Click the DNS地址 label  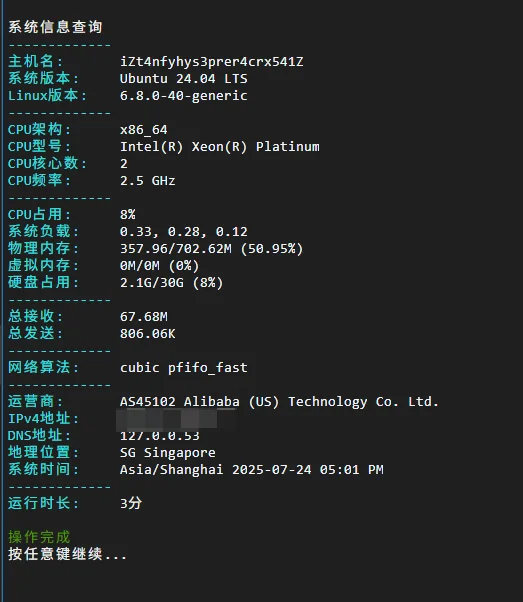[39, 435]
